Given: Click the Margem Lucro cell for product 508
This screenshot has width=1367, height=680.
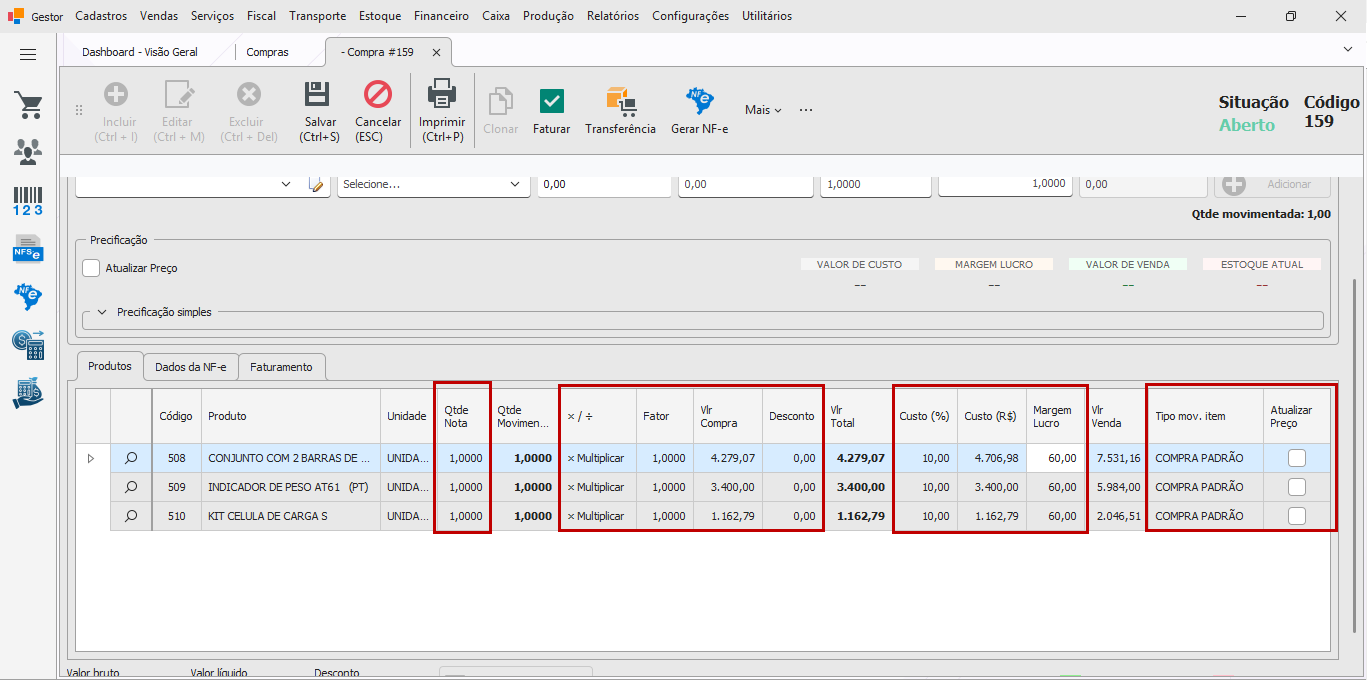Looking at the screenshot, I should coord(1054,458).
